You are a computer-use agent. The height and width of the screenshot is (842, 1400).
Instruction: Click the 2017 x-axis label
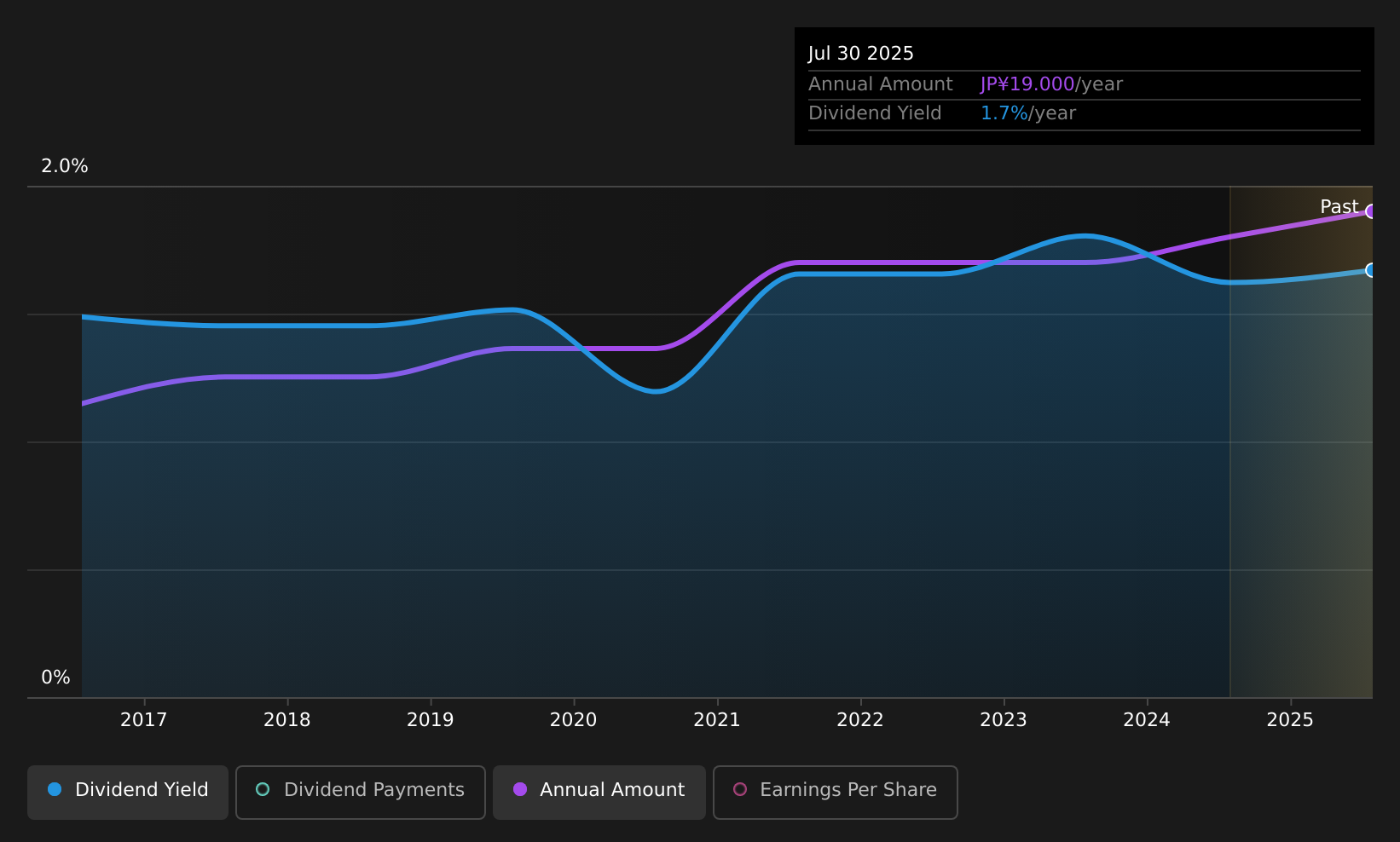point(144,720)
